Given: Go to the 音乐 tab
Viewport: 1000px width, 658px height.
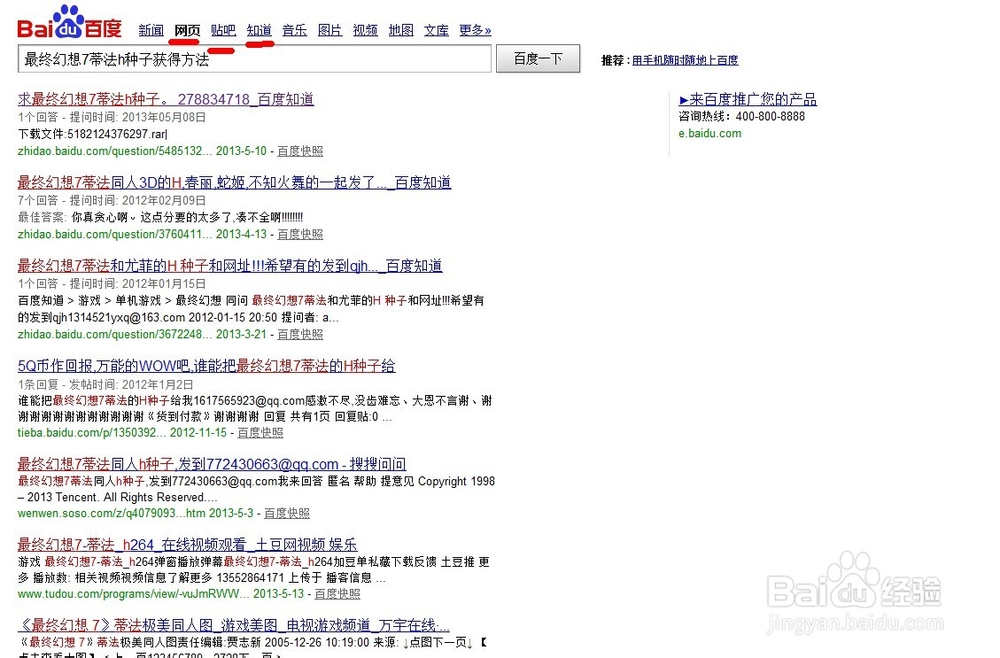Looking at the screenshot, I should [295, 30].
